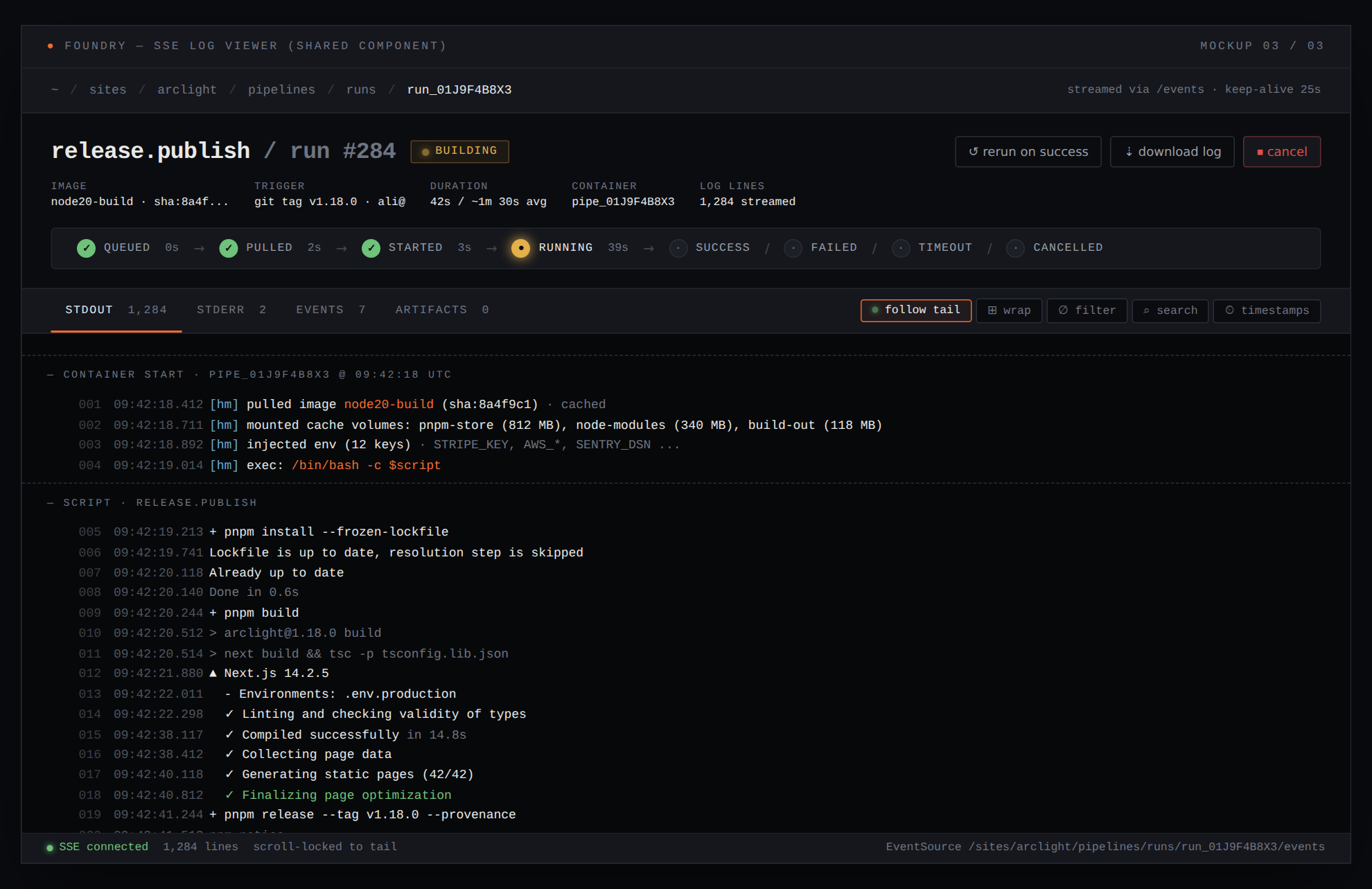Click log lines value 1,284 streamed
This screenshot has height=889, width=1372.
(x=747, y=202)
